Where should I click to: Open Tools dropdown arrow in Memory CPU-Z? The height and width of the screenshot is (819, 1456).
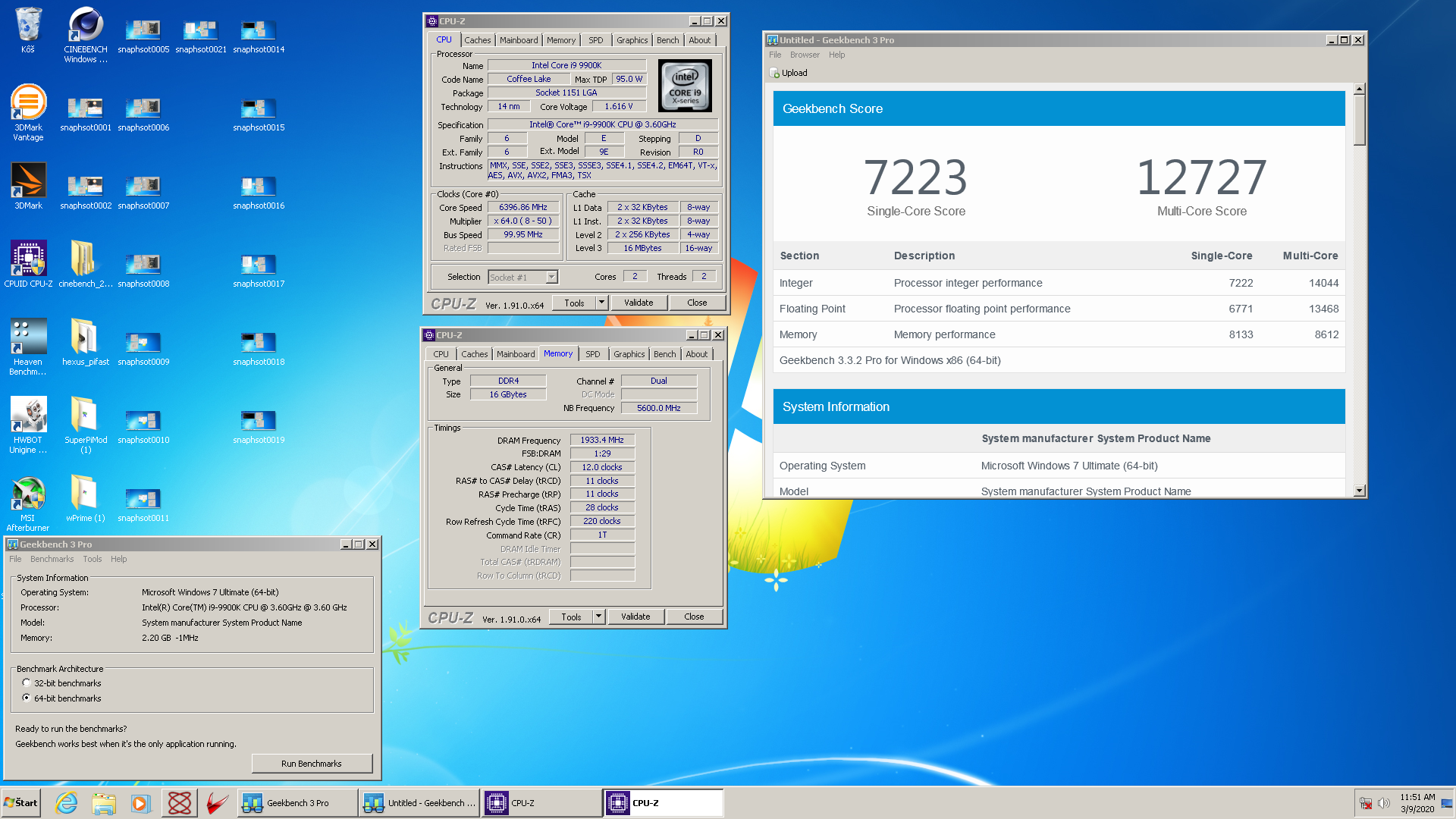click(598, 617)
